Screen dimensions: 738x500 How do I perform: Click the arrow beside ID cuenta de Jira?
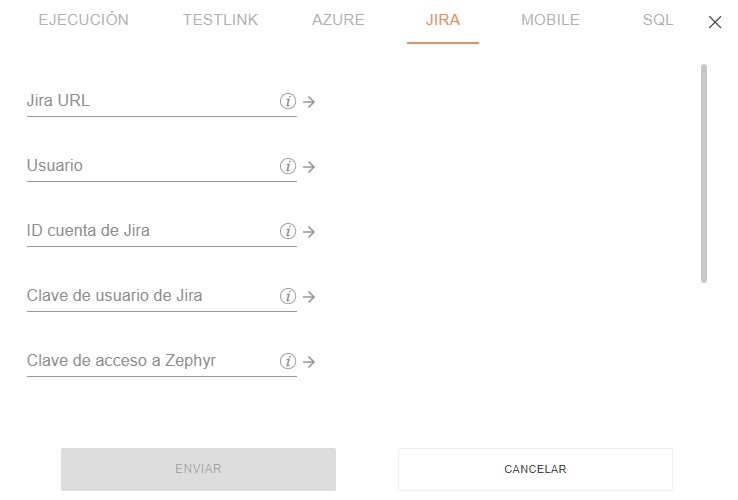click(309, 232)
